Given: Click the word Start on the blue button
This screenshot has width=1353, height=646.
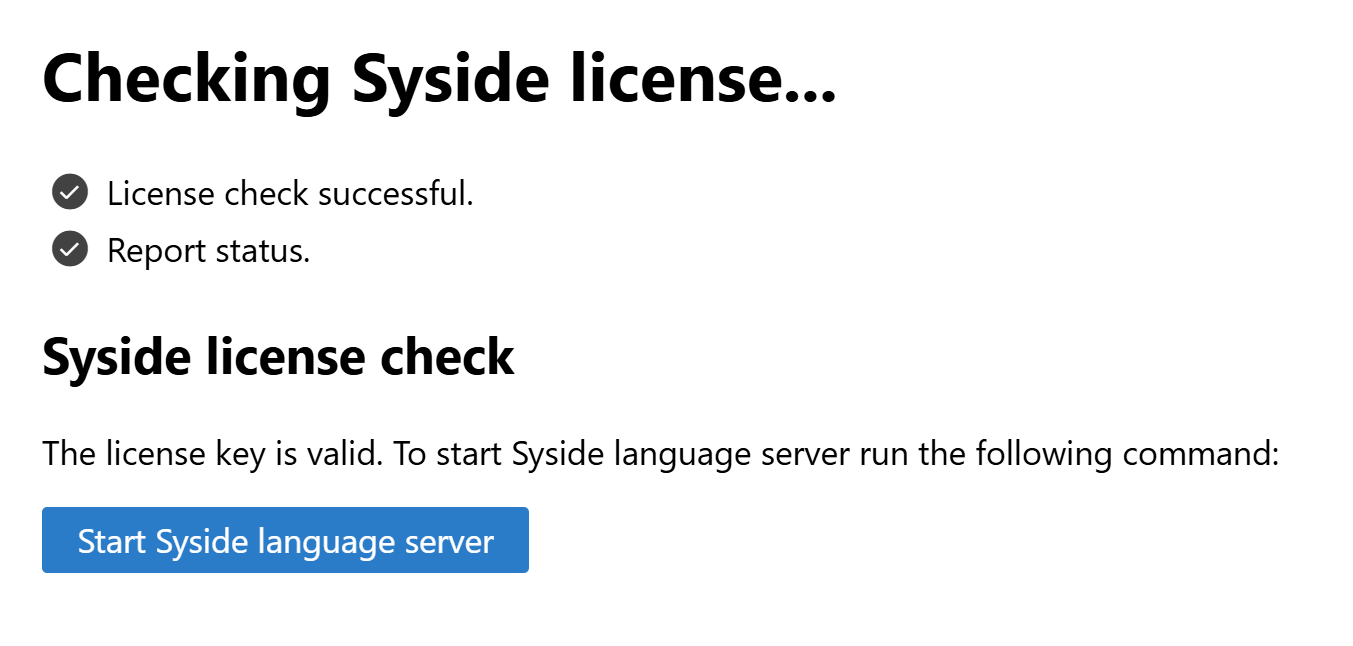Looking at the screenshot, I should pyautogui.click(x=112, y=541).
